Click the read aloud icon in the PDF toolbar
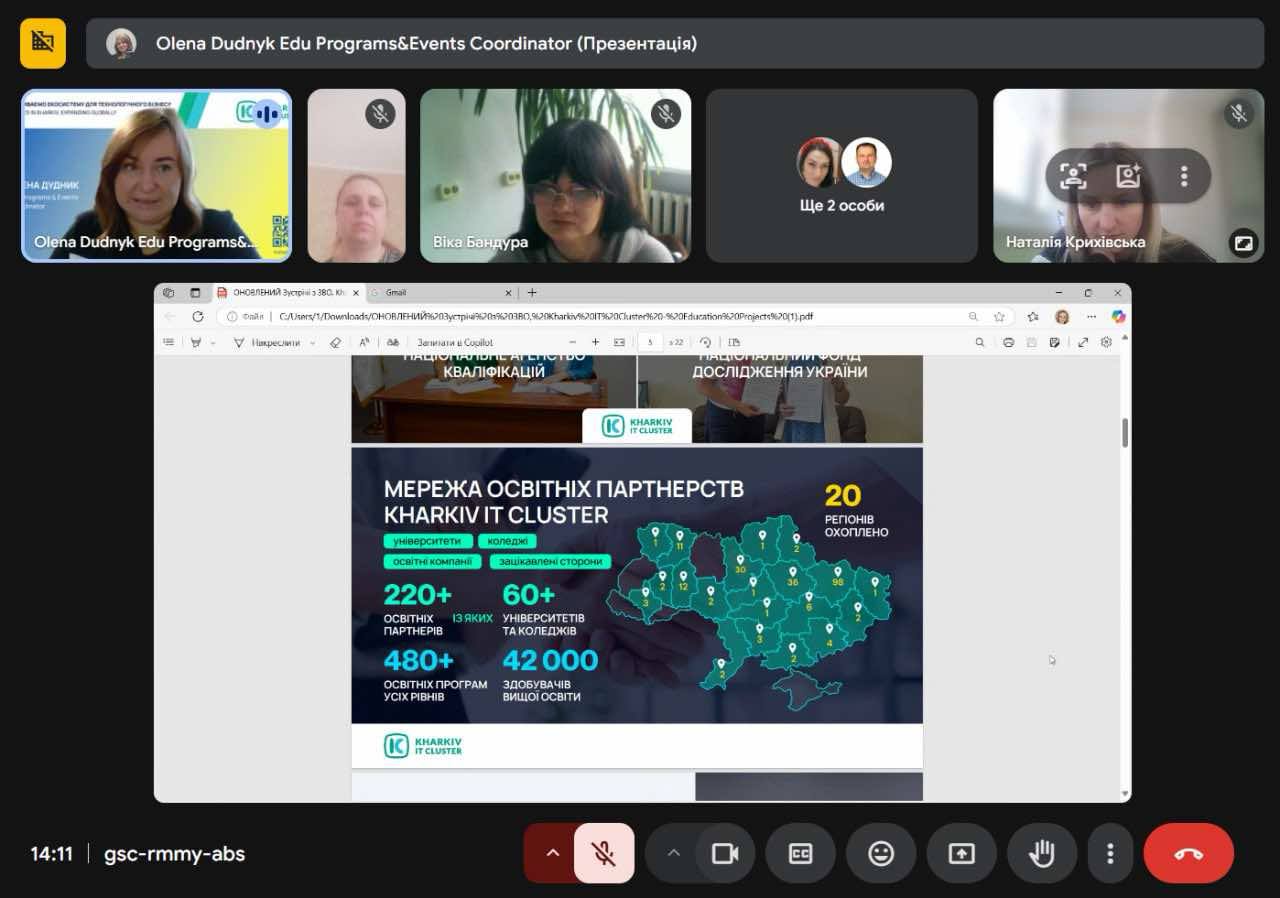 pyautogui.click(x=364, y=342)
